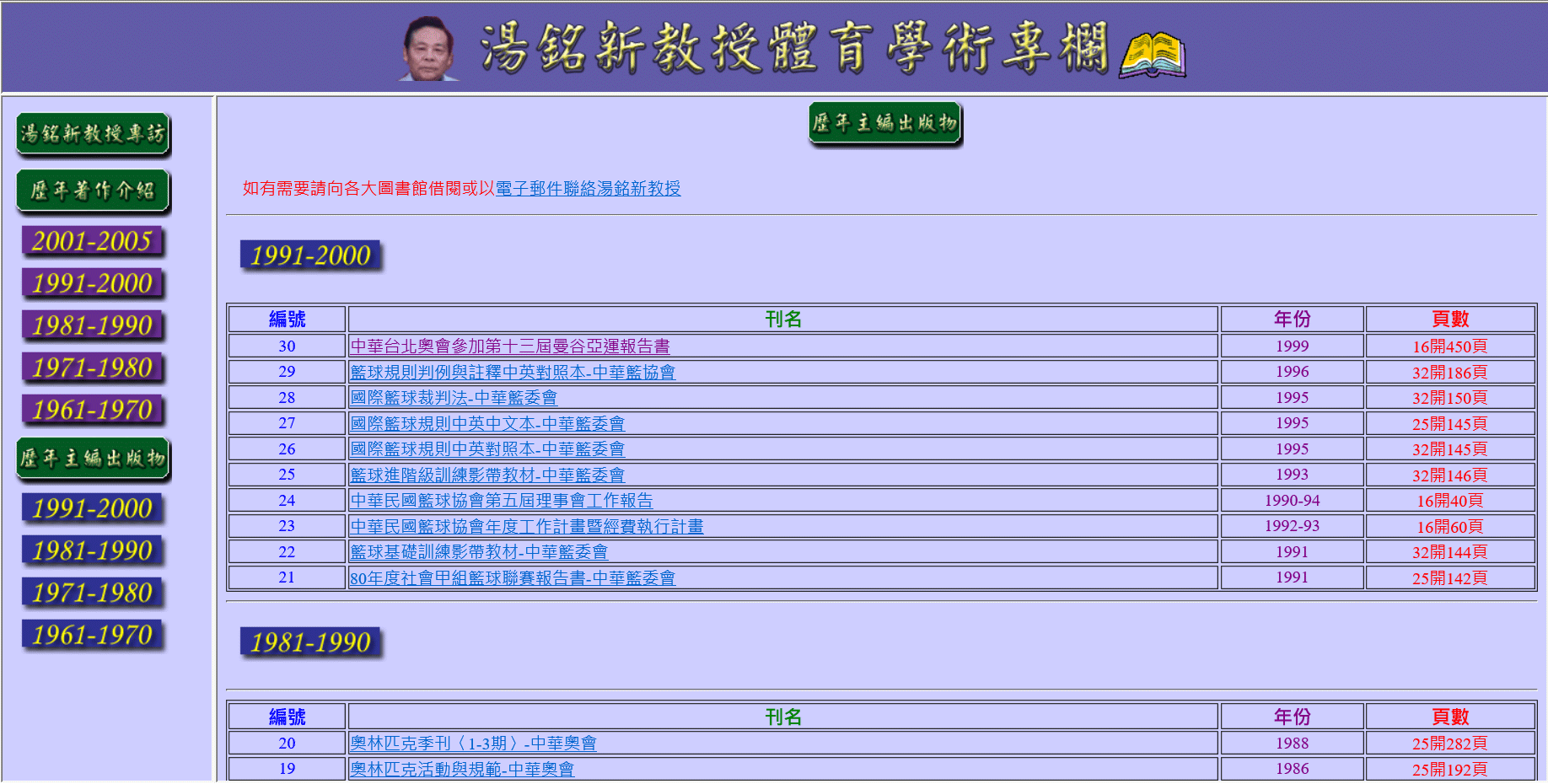Open 中華民國籃球協會第五屆理事會工作報告 link

click(501, 501)
